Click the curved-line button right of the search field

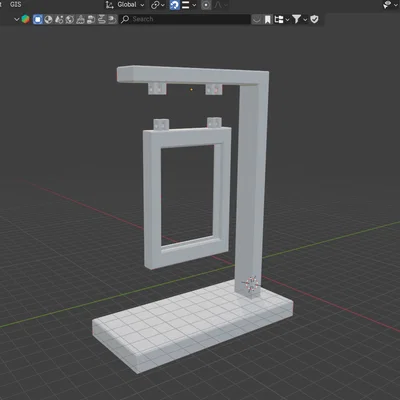click(256, 19)
